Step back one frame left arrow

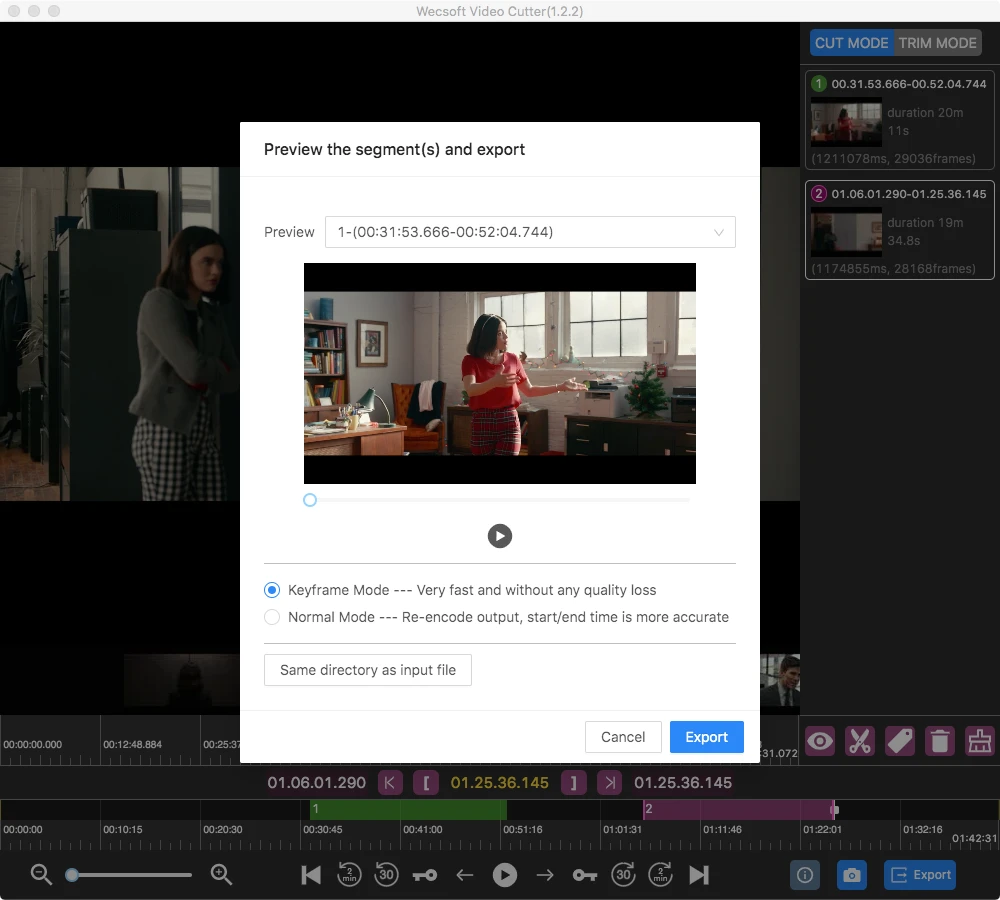pos(465,875)
